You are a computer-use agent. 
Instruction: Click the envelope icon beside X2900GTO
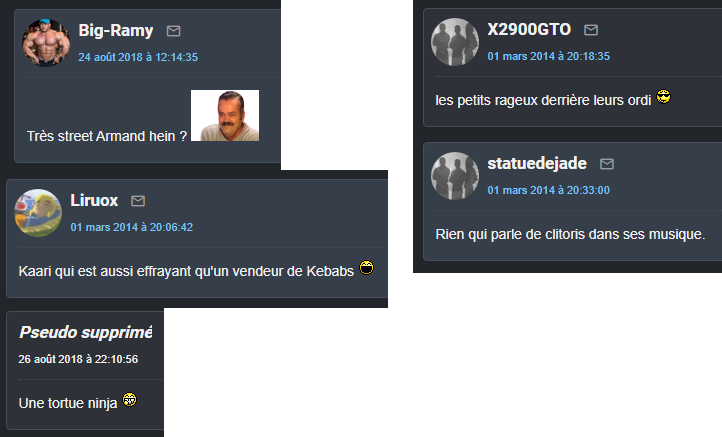591,30
